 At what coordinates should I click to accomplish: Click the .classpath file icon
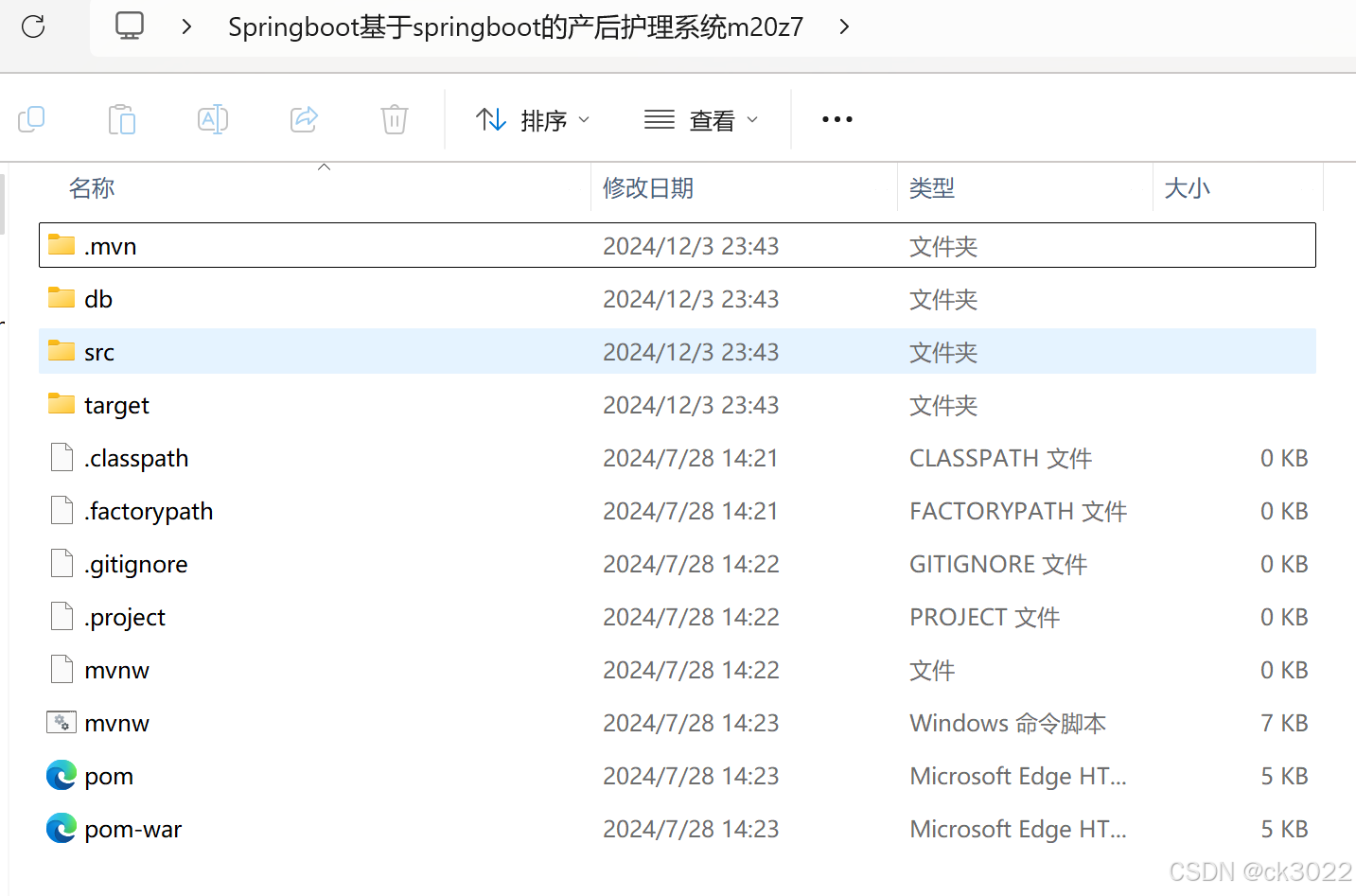(x=62, y=457)
